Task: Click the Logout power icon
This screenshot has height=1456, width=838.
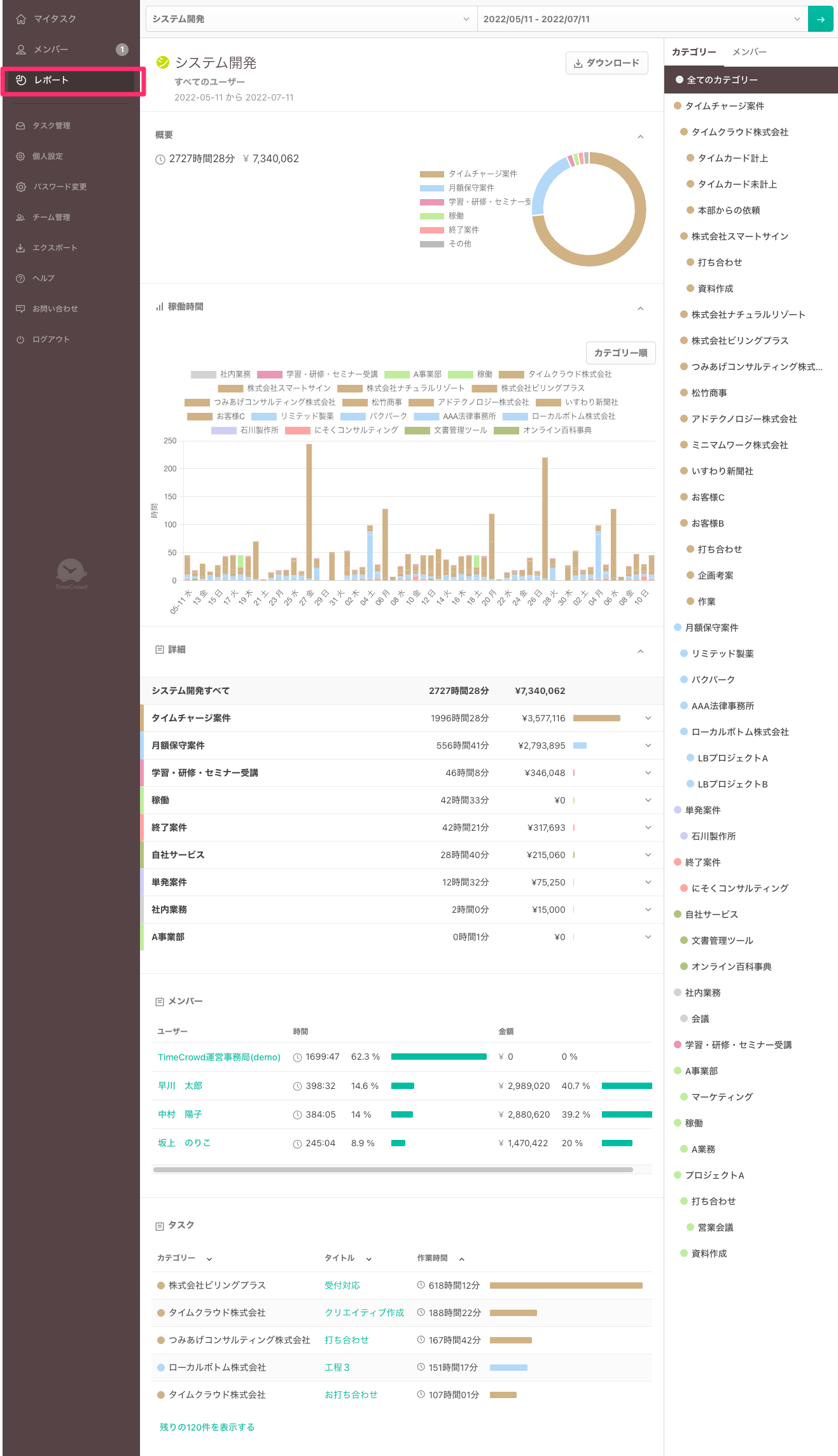Action: coord(20,340)
